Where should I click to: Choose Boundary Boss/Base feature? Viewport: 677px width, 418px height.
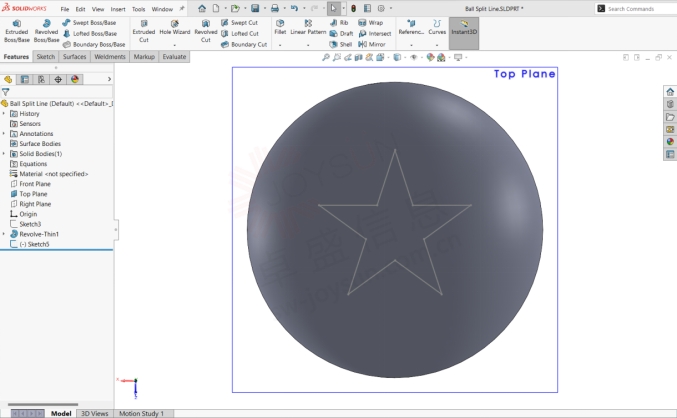point(94,44)
